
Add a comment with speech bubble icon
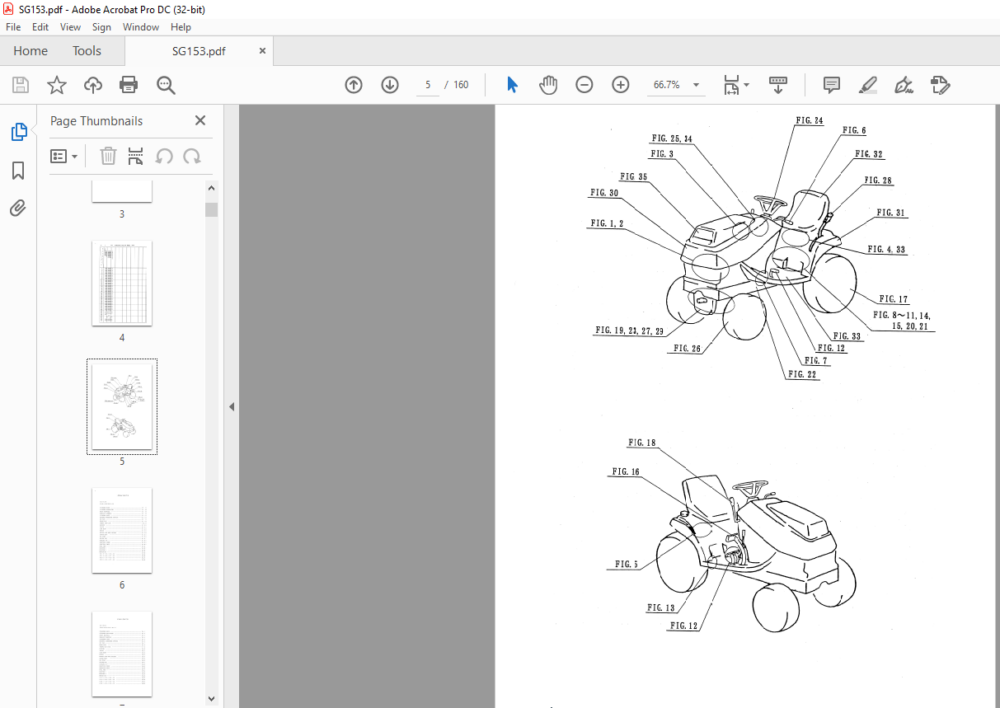[831, 85]
